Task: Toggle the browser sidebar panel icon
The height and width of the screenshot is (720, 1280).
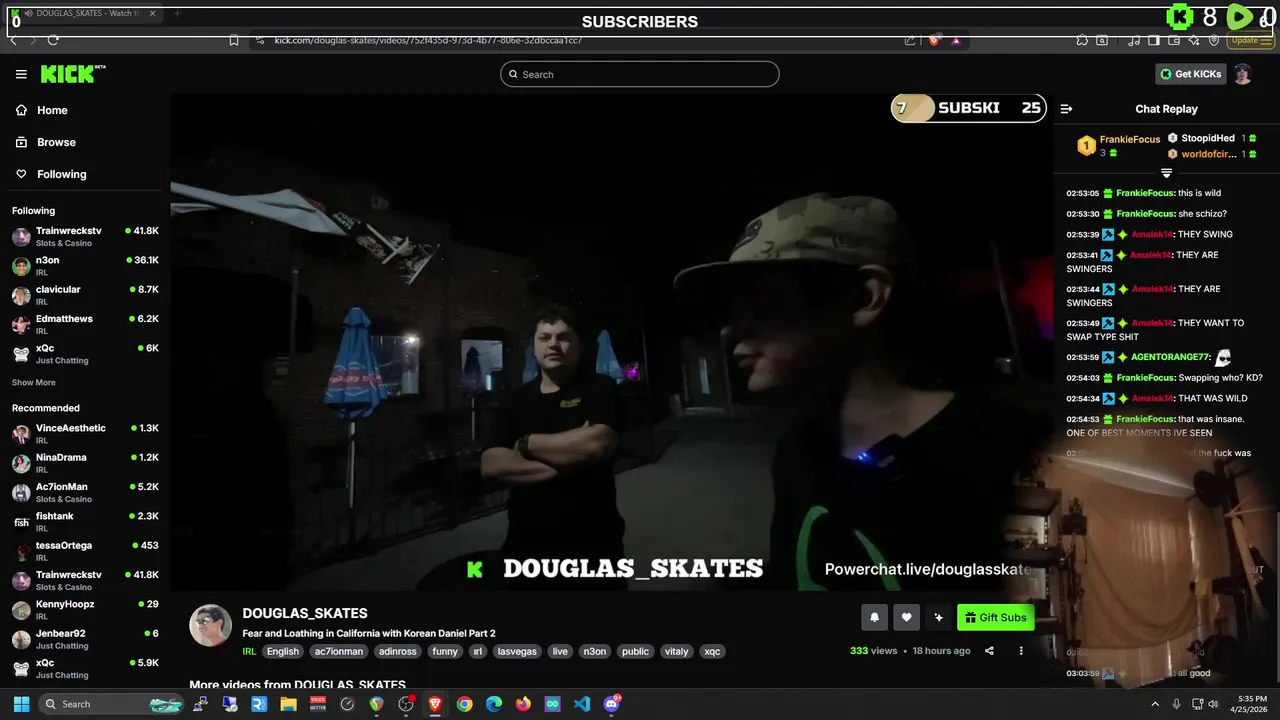Action: pyautogui.click(x=1153, y=40)
